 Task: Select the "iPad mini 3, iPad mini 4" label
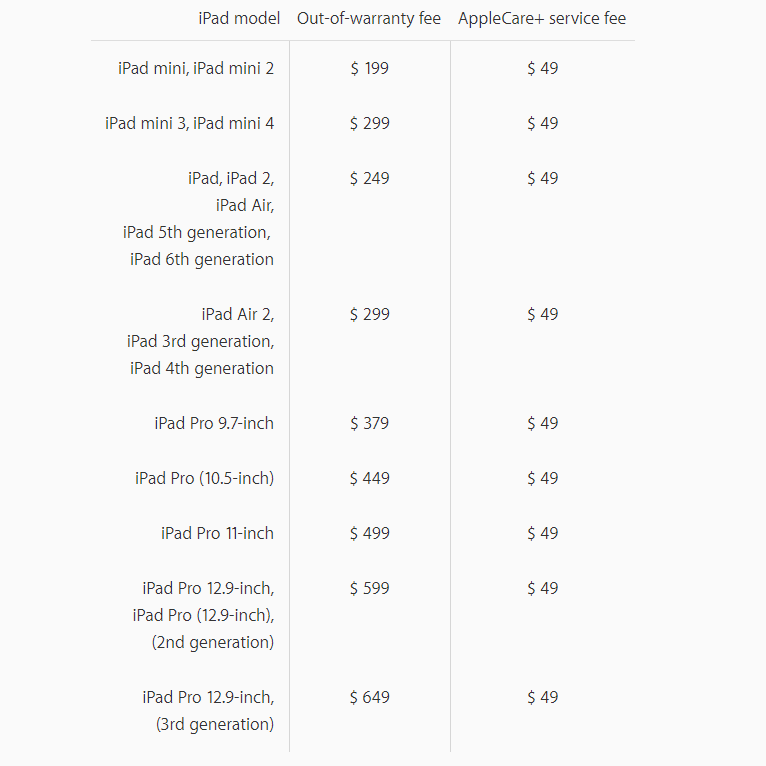[x=189, y=123]
